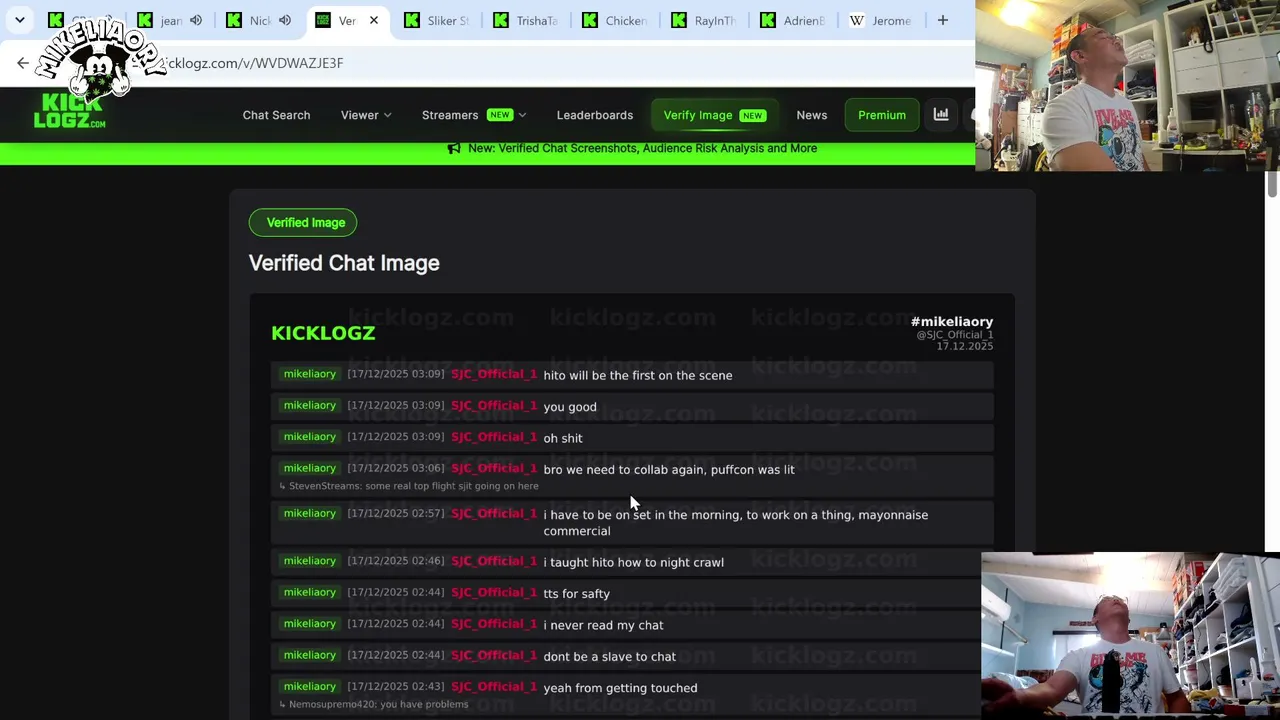Mute the audio icon on jean tab
The height and width of the screenshot is (720, 1280).
[x=196, y=20]
